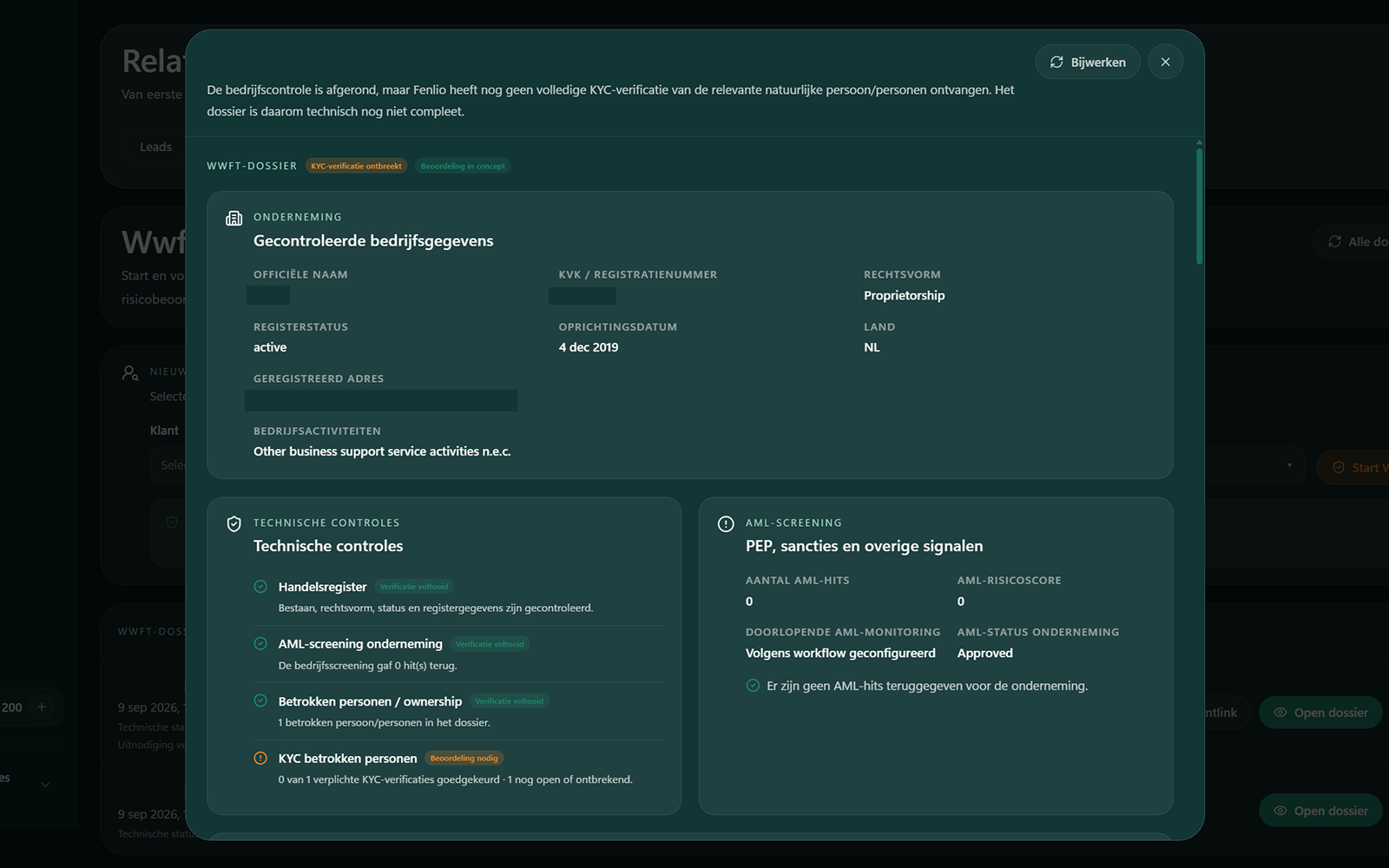
Task: Click 'Proprietorship' rechtsvorm value
Action: (x=904, y=295)
